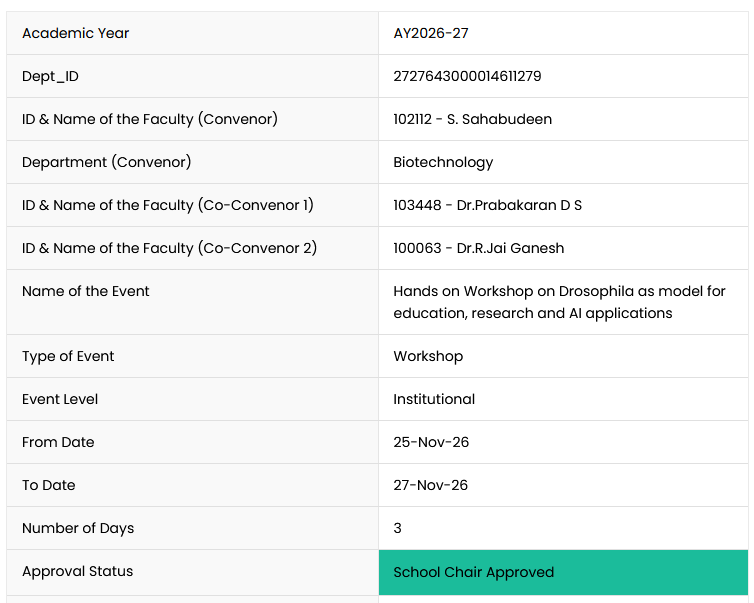Click the To Date value 27-Nov-26
This screenshot has height=603, width=754.
pyautogui.click(x=430, y=485)
